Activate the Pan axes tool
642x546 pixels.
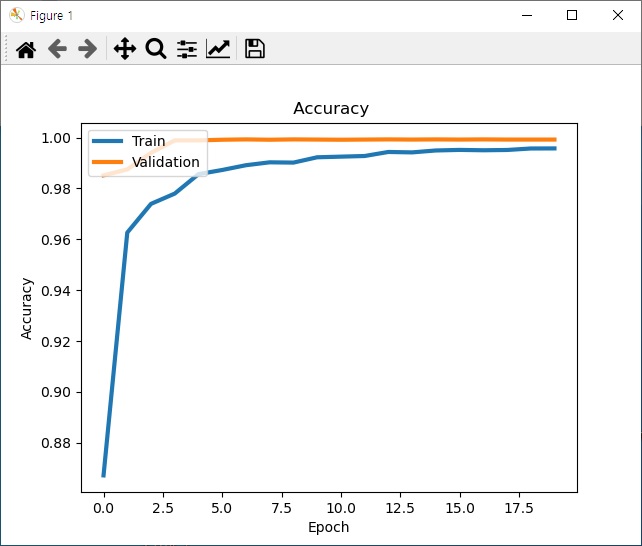click(125, 49)
